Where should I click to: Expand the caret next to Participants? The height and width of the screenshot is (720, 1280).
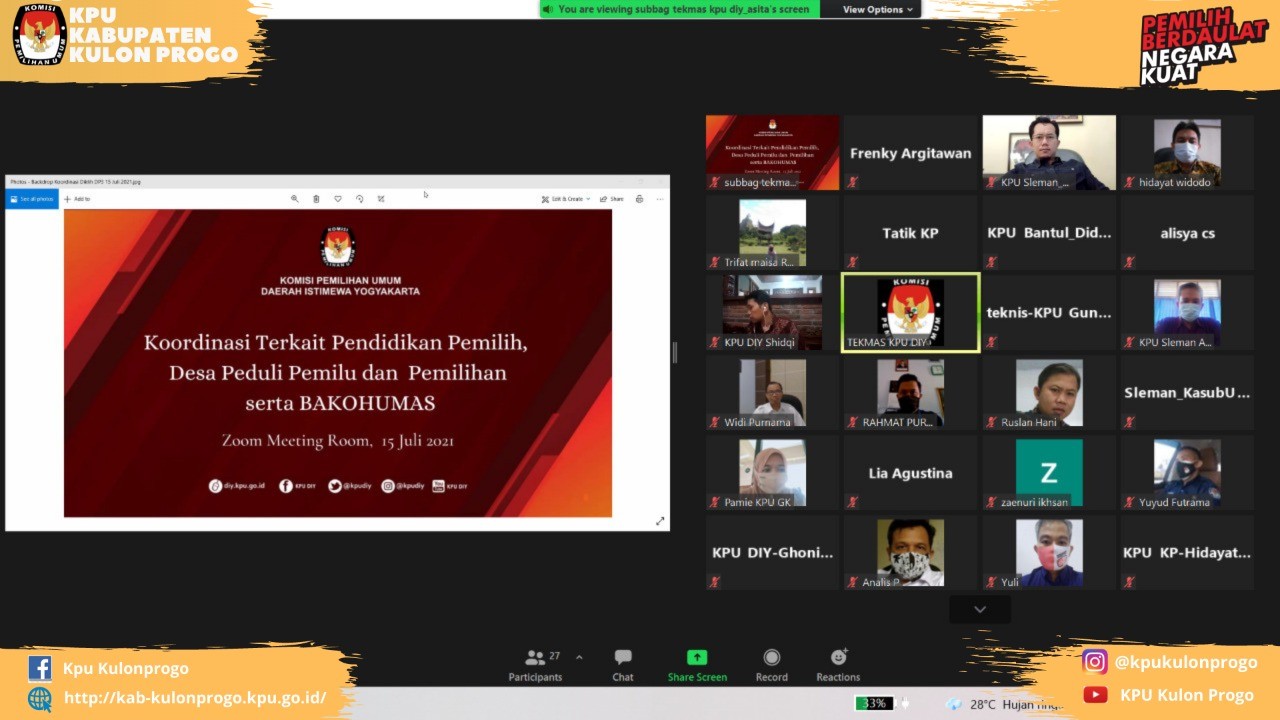click(579, 657)
